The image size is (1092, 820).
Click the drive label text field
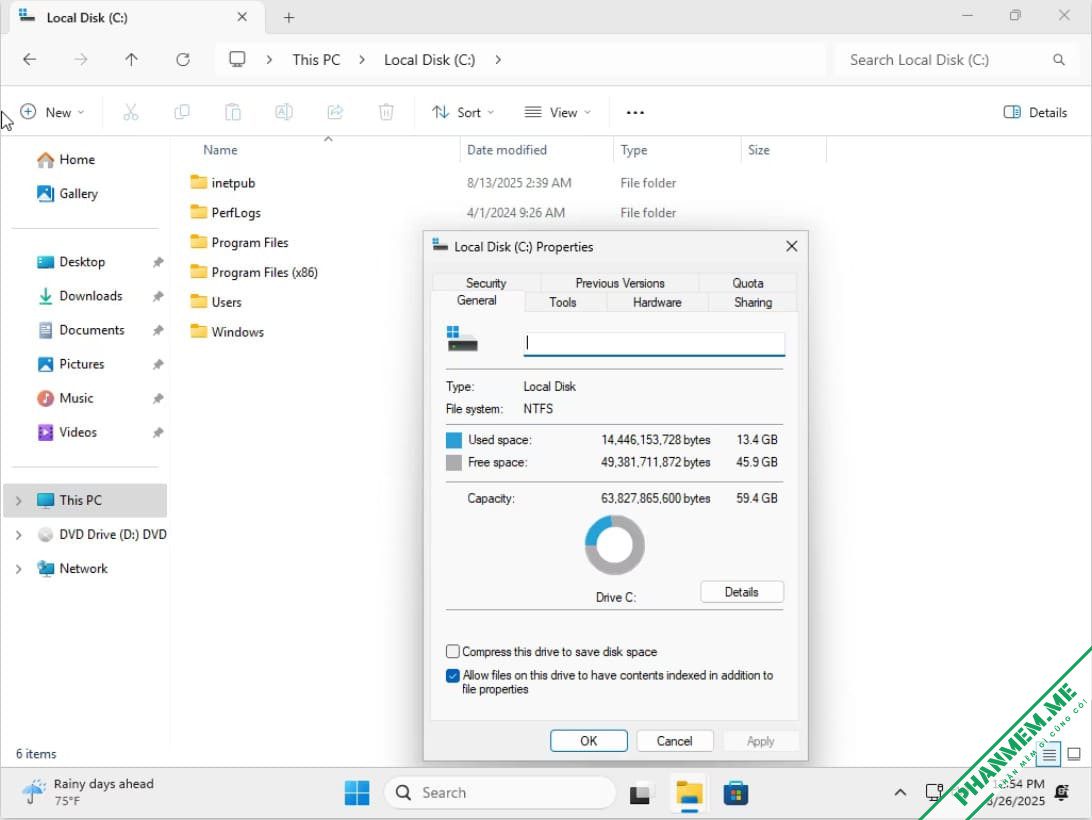click(x=654, y=343)
